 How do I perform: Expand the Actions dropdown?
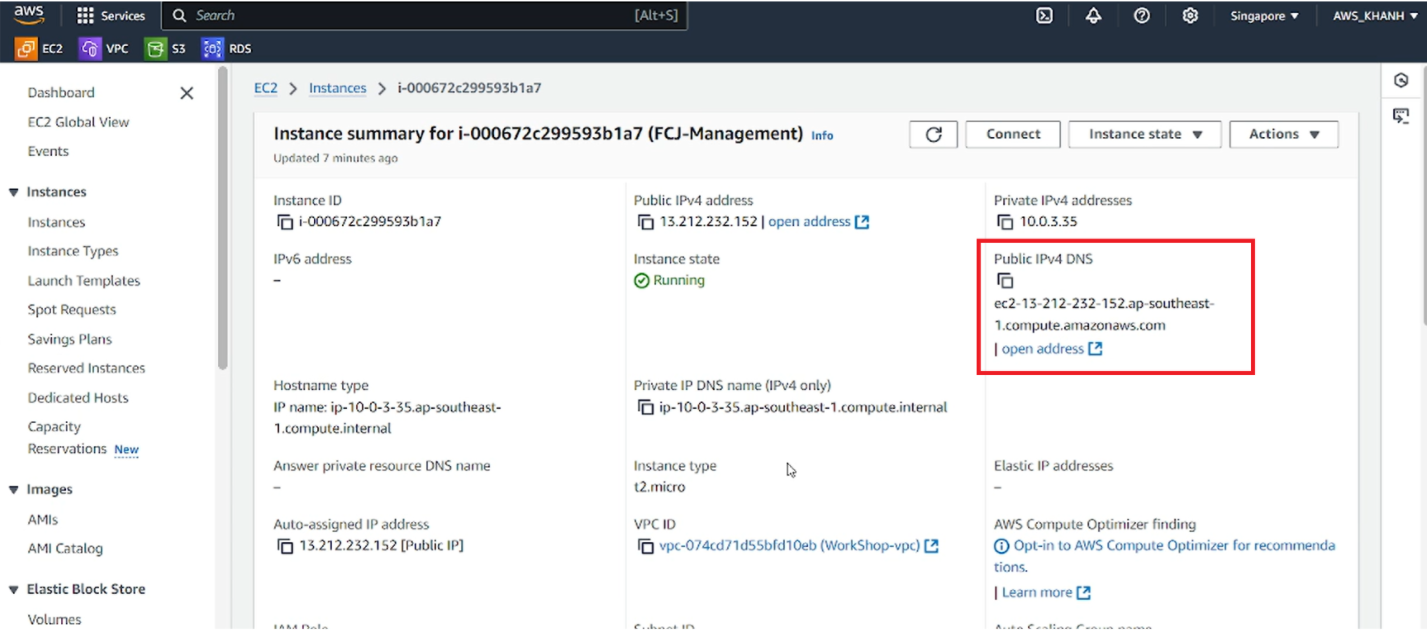pyautogui.click(x=1284, y=134)
